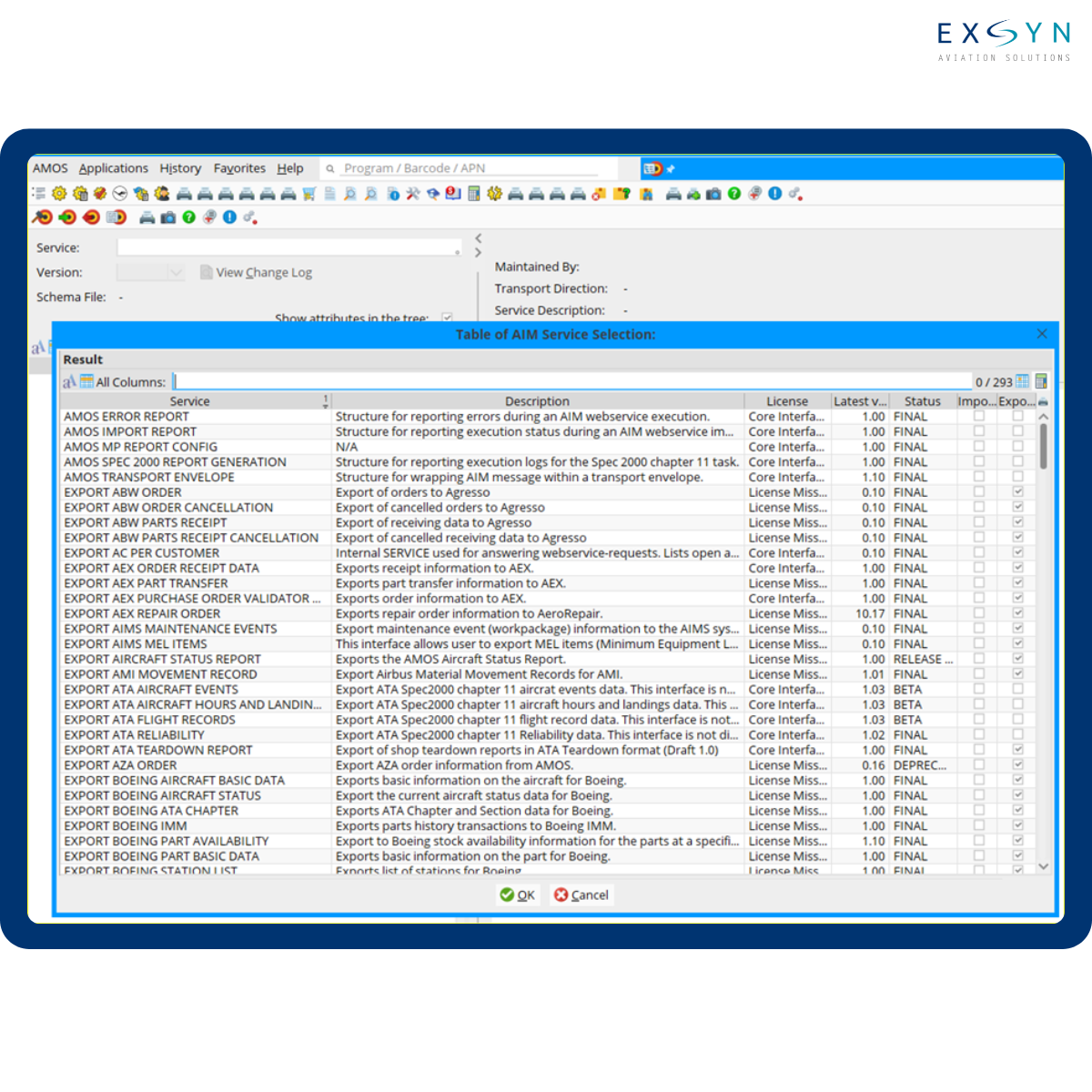Focus the All Columns filter input
This screenshot has width=1092, height=1092.
coord(572,381)
